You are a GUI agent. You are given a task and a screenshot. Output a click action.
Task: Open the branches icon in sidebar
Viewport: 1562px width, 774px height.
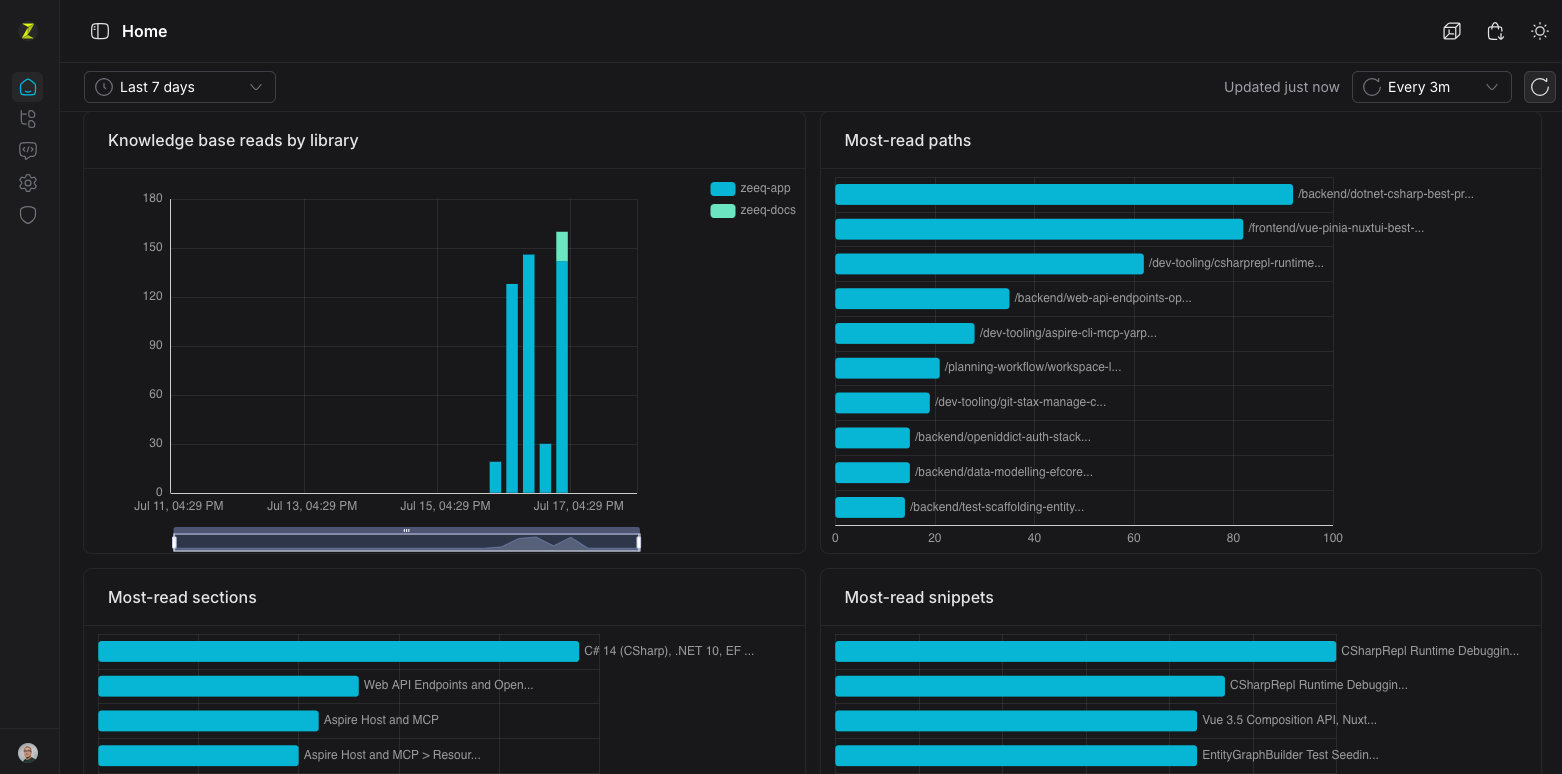[x=28, y=119]
